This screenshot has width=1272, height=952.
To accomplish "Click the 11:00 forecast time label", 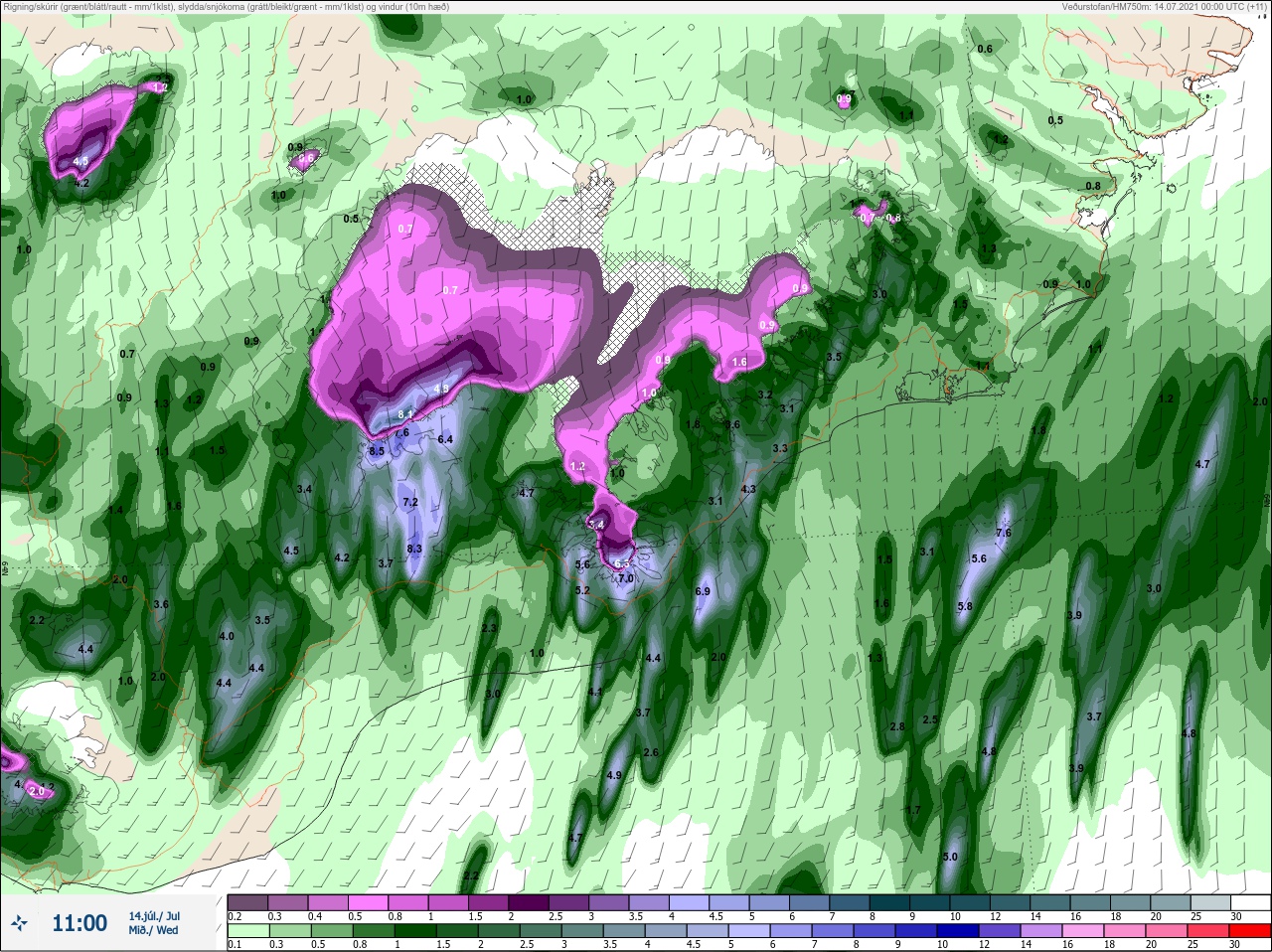I will coord(79,923).
